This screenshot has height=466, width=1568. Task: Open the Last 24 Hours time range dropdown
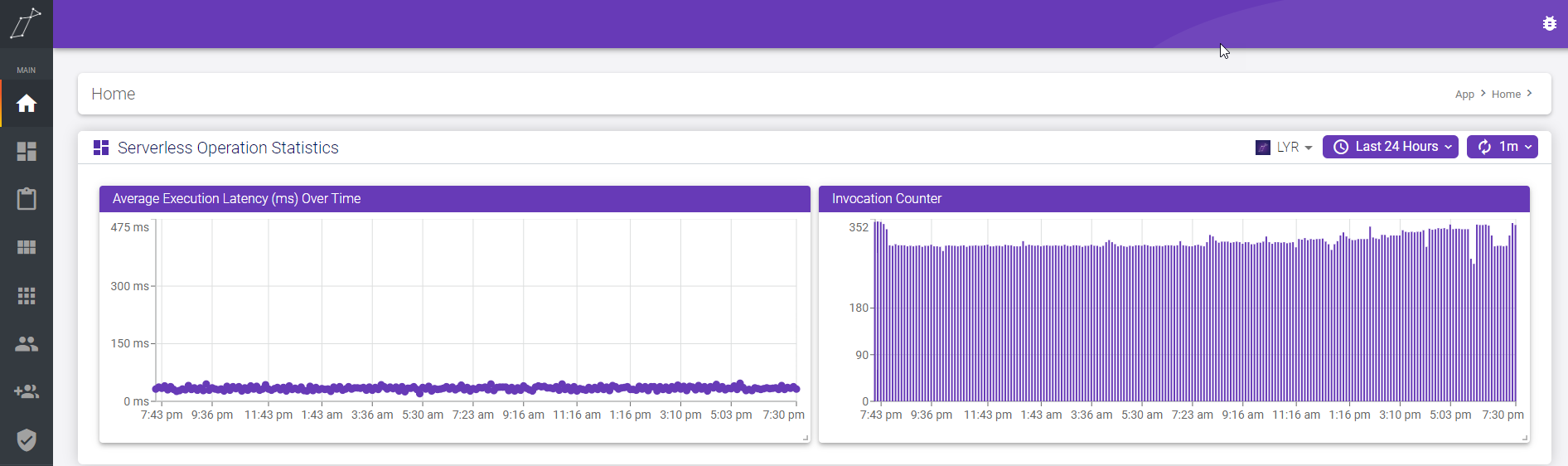point(1390,147)
